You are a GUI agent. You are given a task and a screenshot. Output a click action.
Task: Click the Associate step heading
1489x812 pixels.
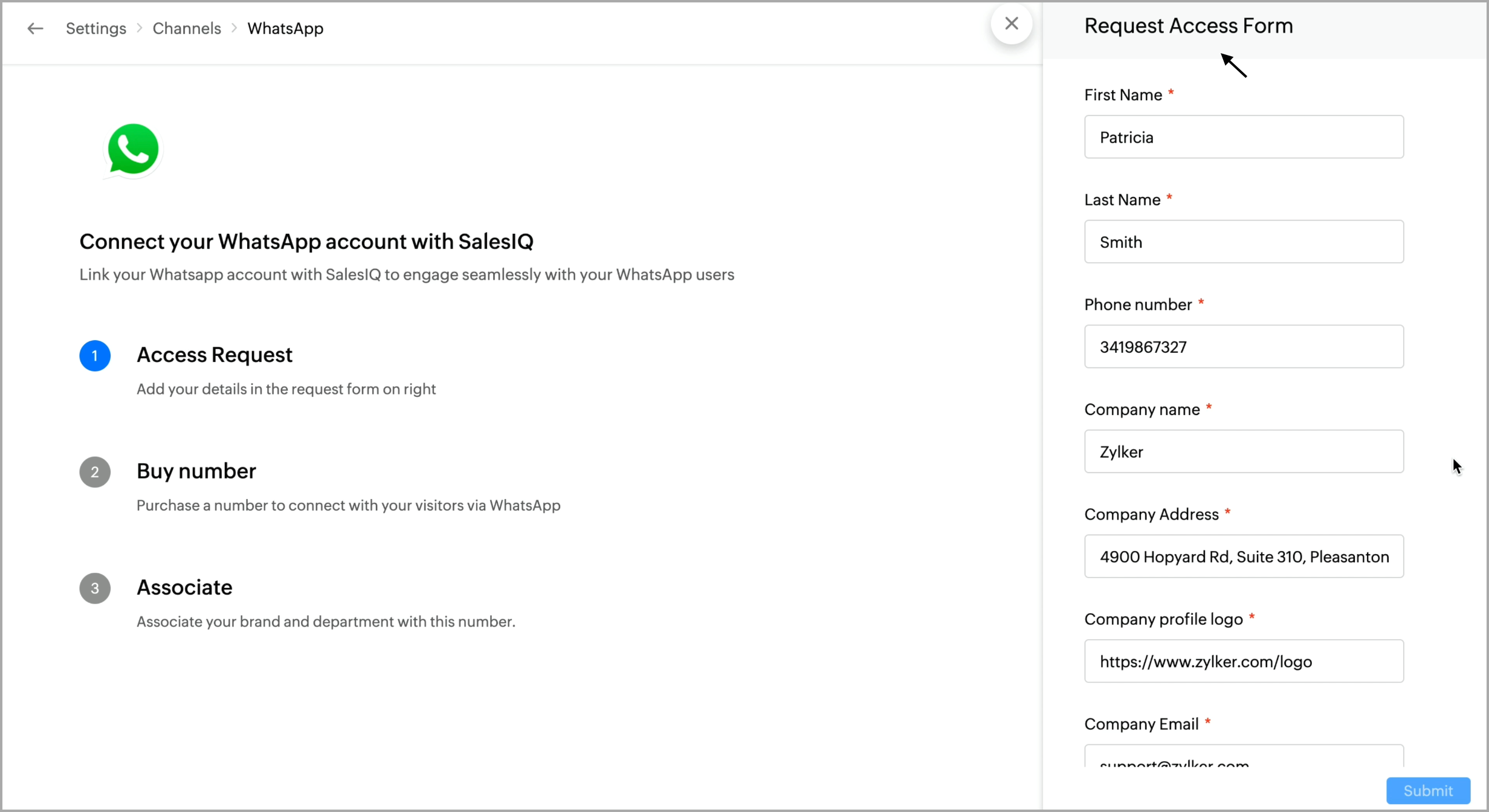[184, 587]
